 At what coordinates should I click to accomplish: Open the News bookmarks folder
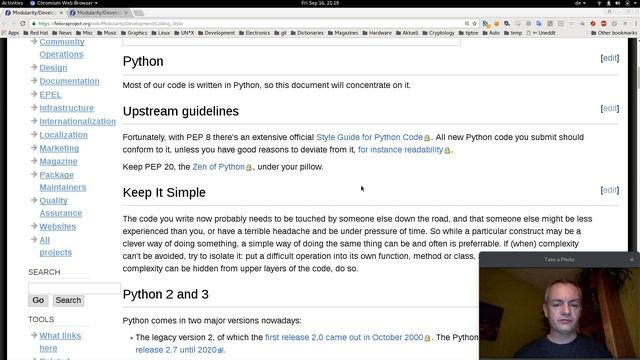click(x=62, y=33)
